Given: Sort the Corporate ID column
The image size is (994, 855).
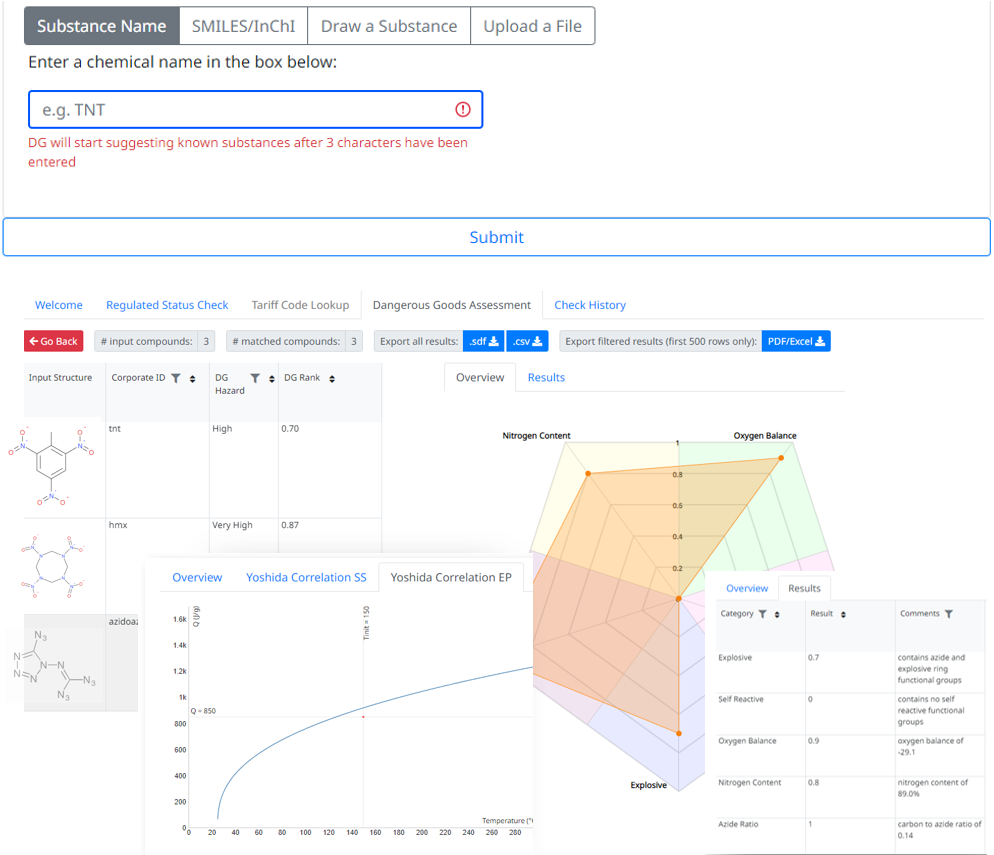Looking at the screenshot, I should coord(193,378).
